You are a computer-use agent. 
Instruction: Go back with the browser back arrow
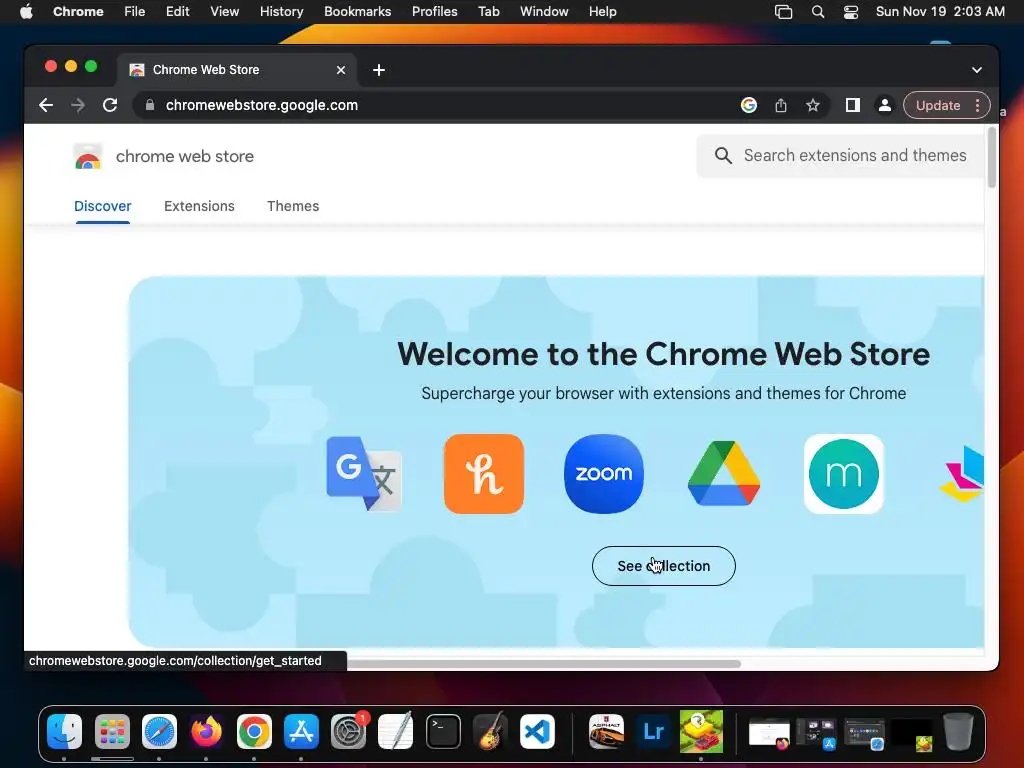click(46, 105)
